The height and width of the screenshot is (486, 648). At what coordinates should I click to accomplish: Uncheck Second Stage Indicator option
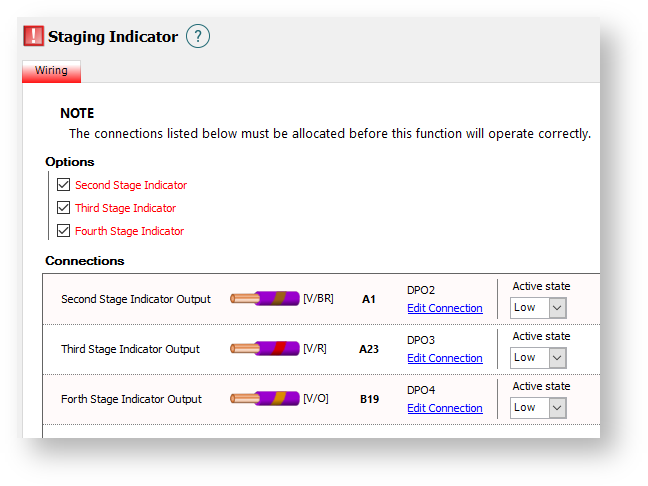tap(64, 185)
